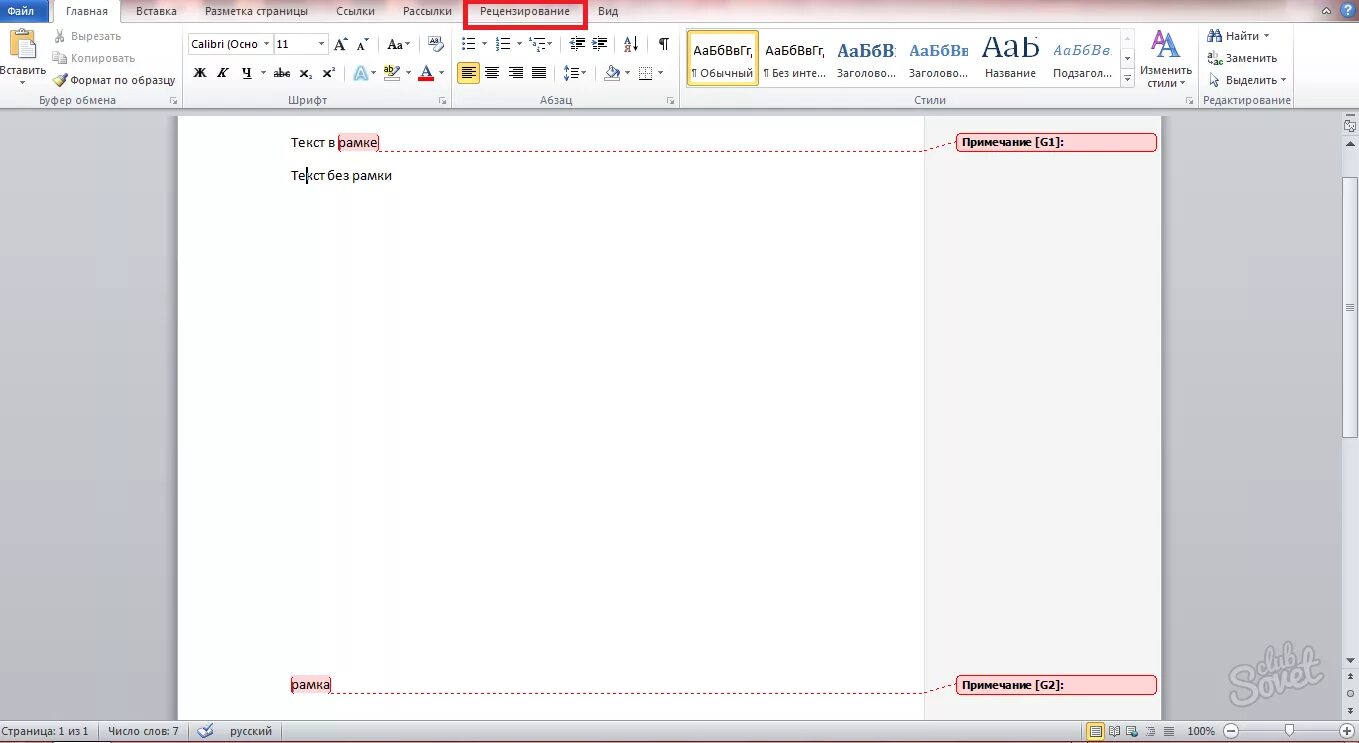Expand the bullet library arrow
The image size is (1359, 743).
(x=484, y=44)
